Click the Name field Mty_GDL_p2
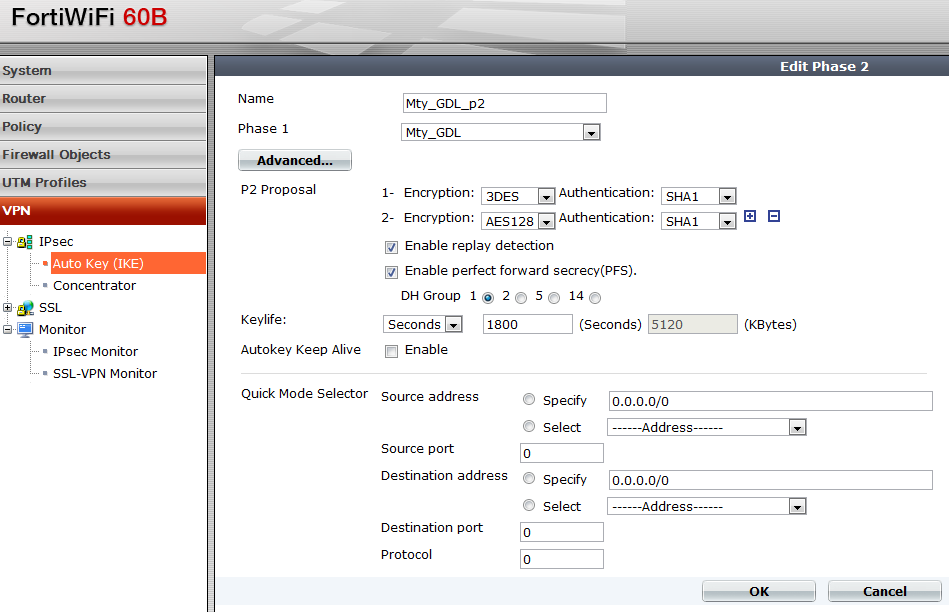This screenshot has height=612, width=949. point(505,103)
